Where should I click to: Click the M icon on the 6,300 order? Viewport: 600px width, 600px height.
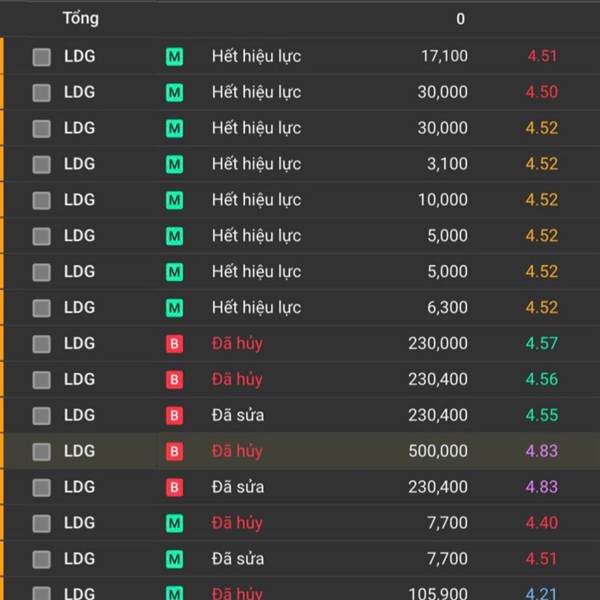(x=174, y=308)
